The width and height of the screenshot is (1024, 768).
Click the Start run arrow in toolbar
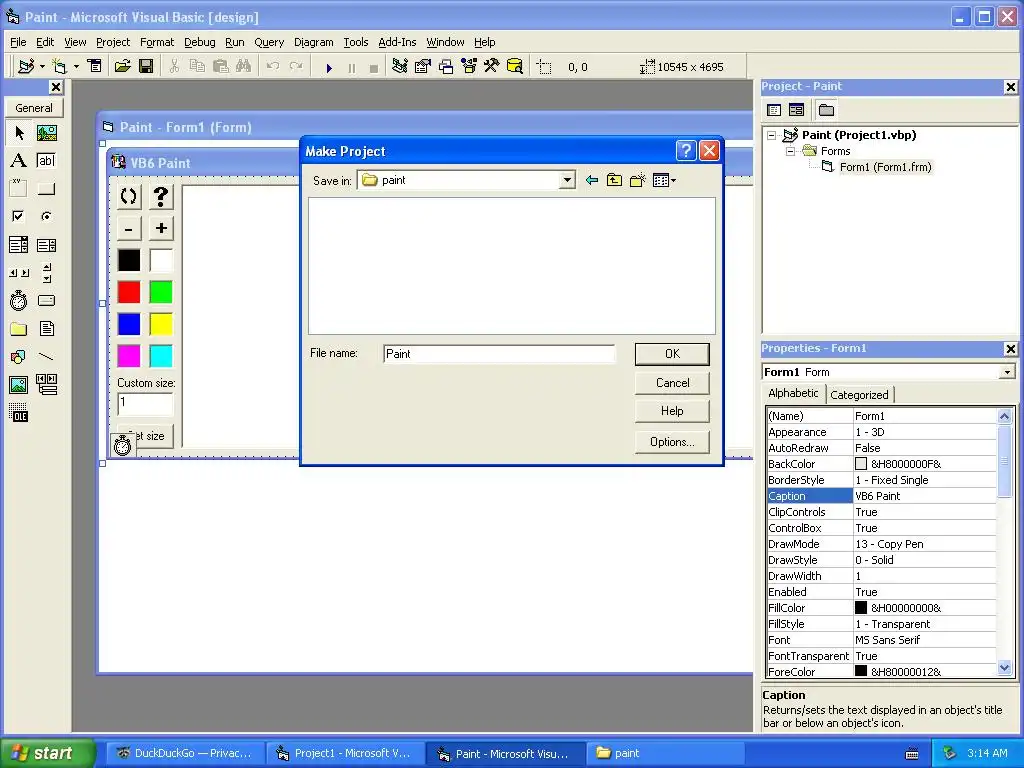tap(329, 67)
